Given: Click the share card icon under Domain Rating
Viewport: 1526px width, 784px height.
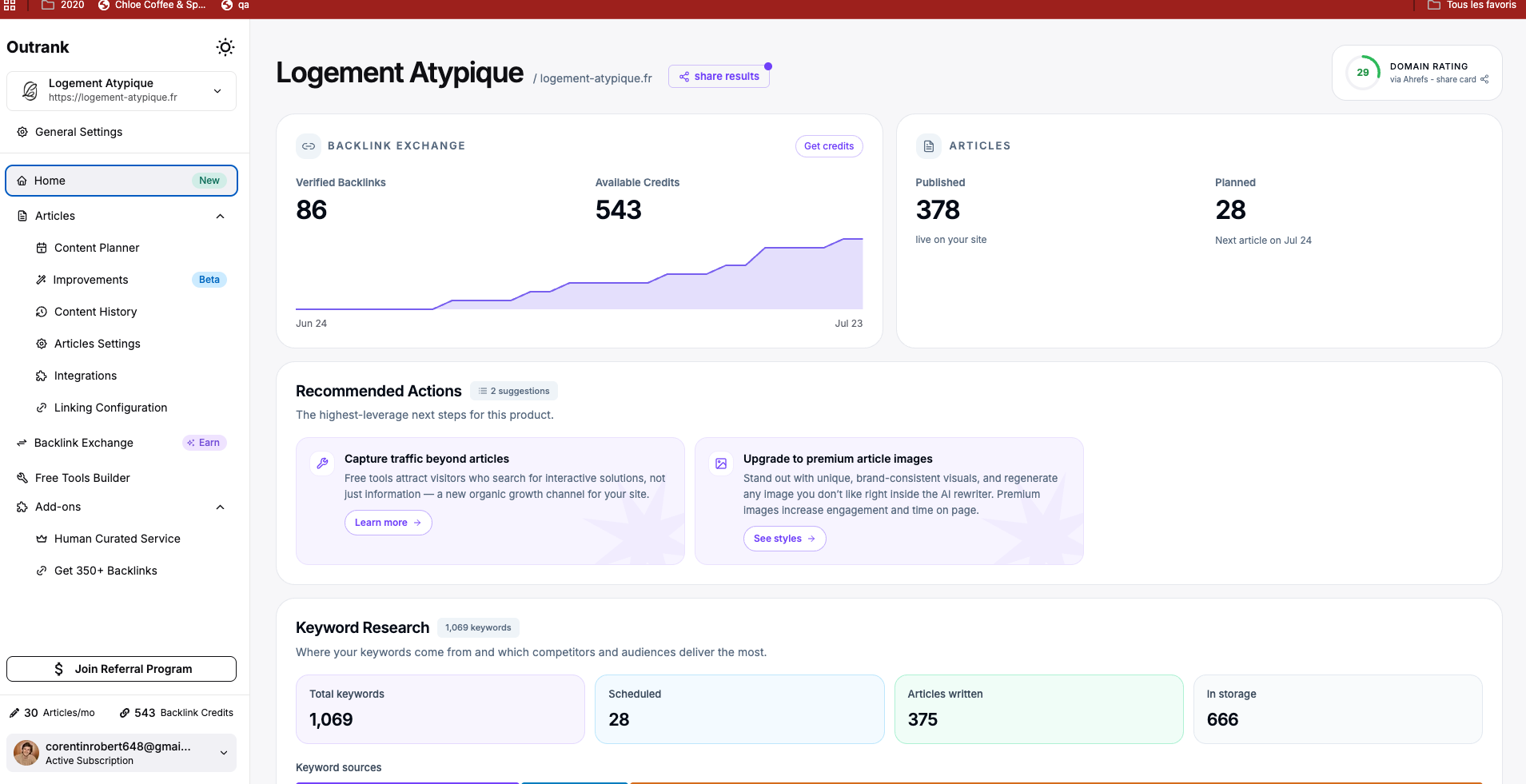Looking at the screenshot, I should point(1484,79).
